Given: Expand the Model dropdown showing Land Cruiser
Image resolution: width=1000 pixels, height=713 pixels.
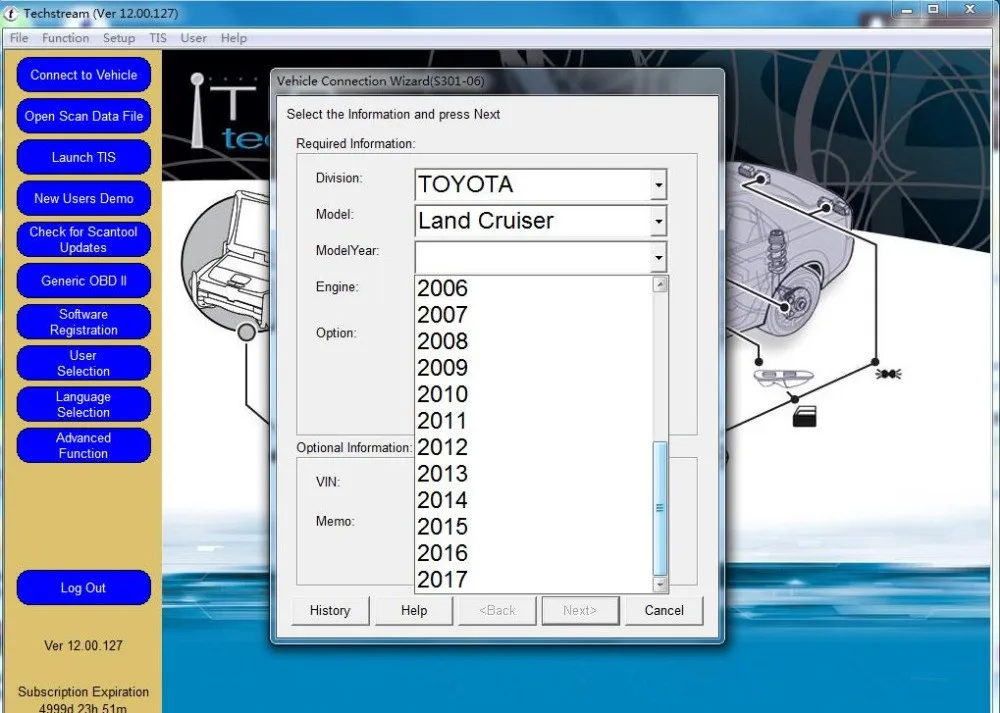Looking at the screenshot, I should (658, 221).
